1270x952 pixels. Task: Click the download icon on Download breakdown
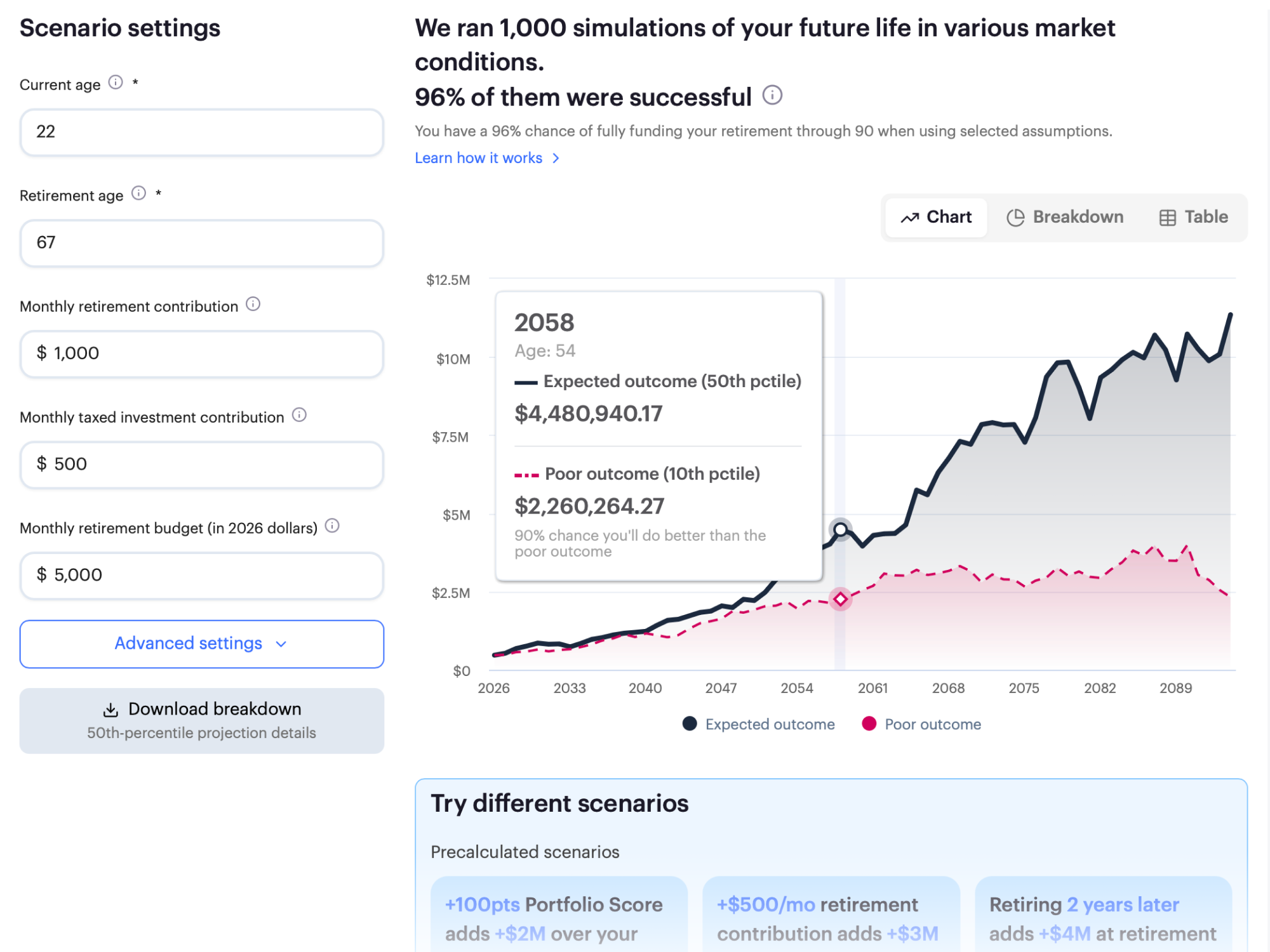[x=110, y=708]
